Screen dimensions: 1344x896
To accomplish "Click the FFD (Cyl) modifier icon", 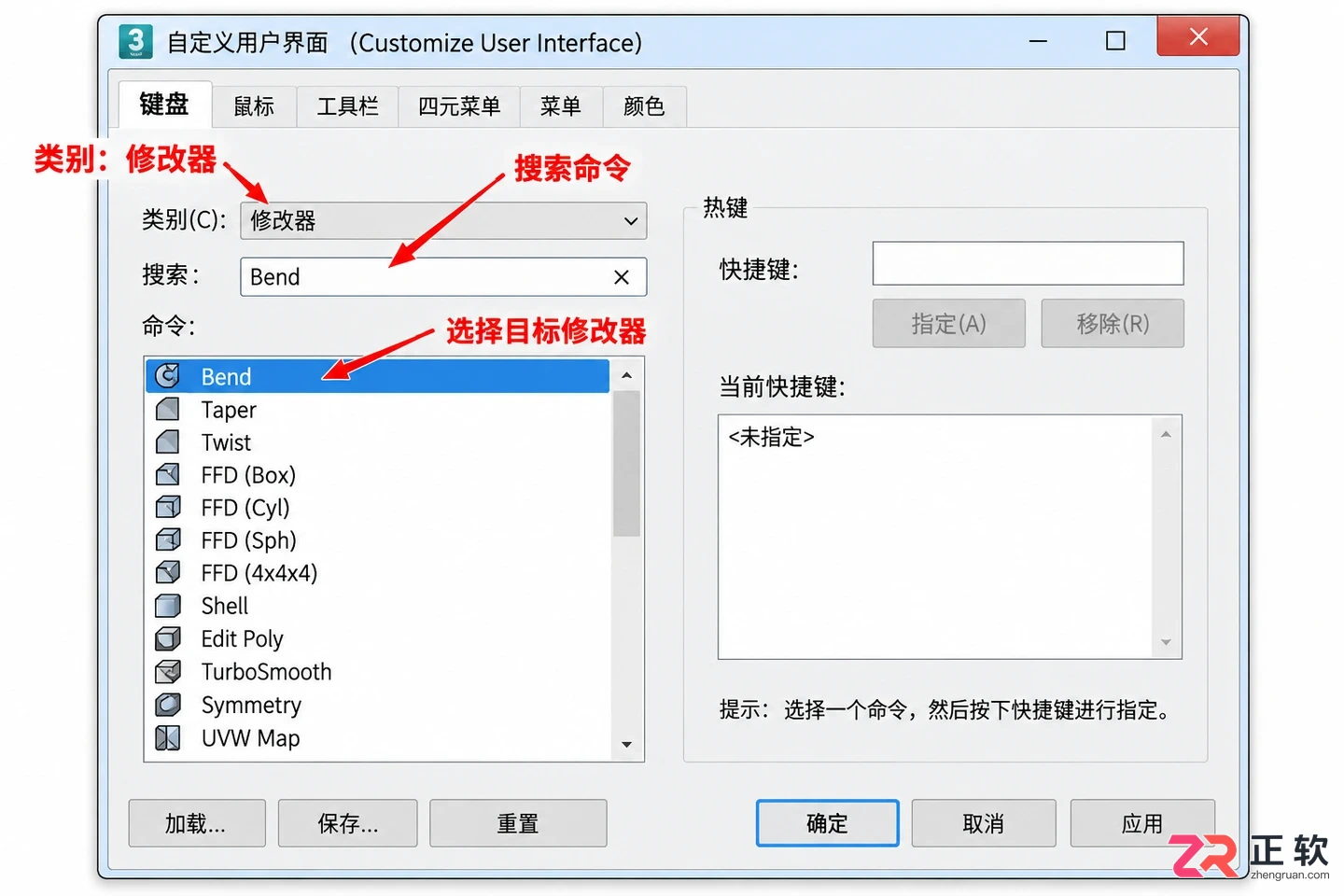I will [167, 507].
